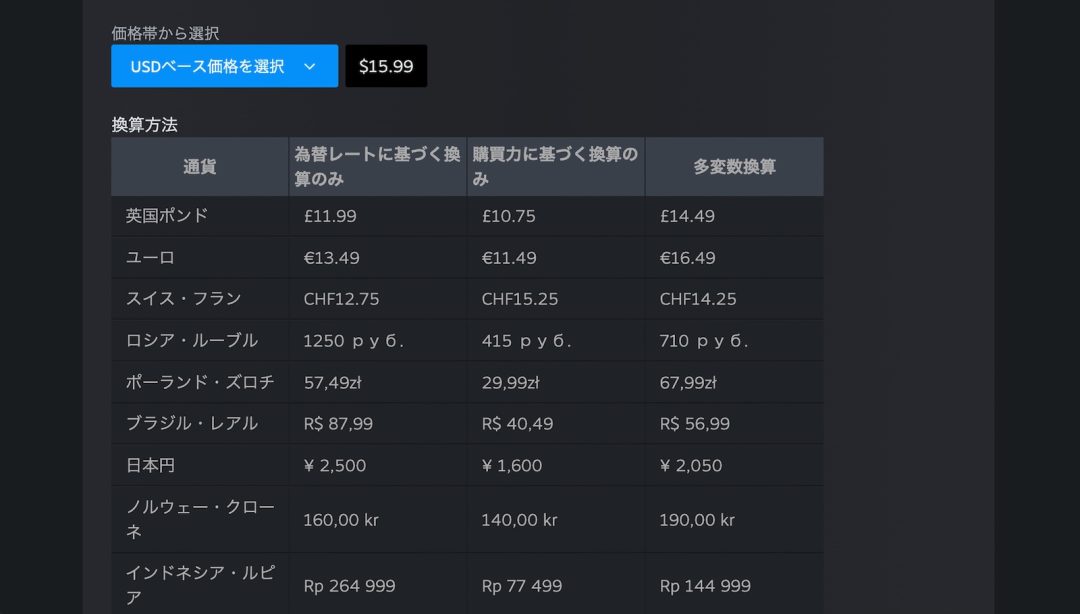Click the $15.99 price box

pyautogui.click(x=386, y=66)
